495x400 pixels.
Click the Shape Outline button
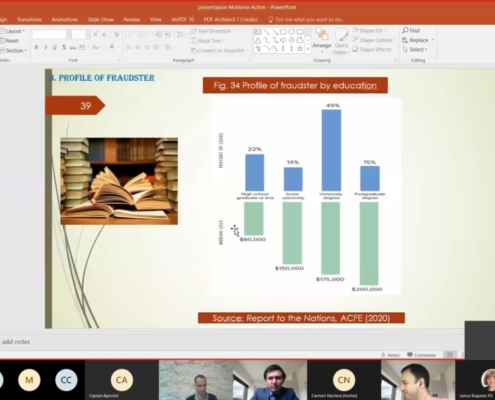coord(374,40)
